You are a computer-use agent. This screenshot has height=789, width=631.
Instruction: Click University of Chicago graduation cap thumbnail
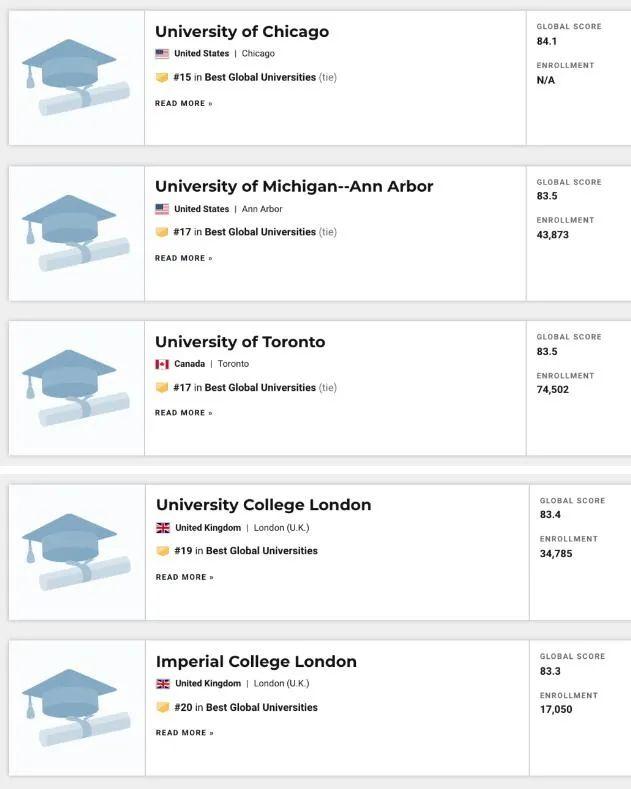(x=75, y=77)
